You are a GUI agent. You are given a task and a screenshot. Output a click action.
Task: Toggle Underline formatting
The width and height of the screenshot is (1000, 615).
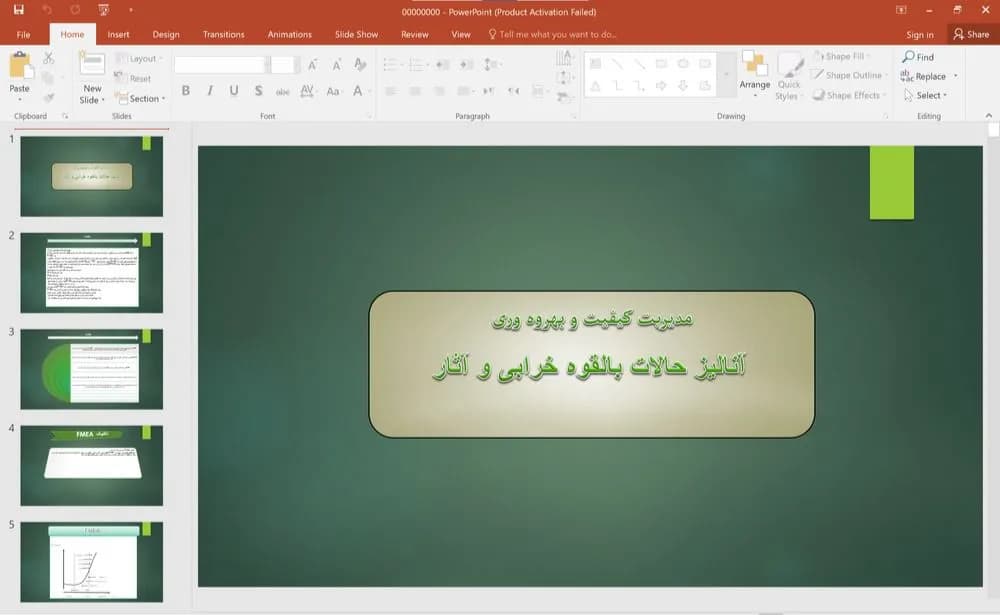click(x=234, y=91)
